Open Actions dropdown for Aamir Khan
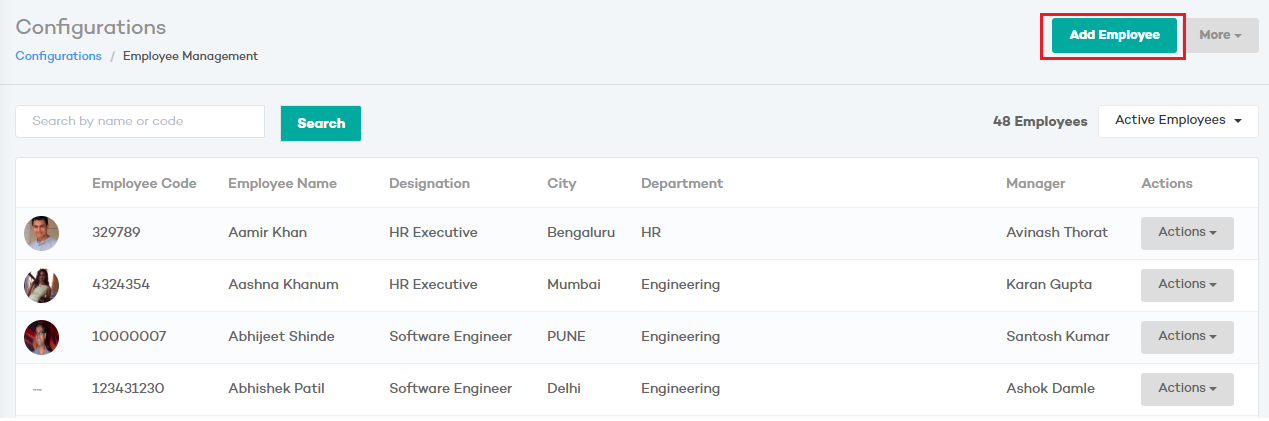Viewport: 1269px width, 421px height. tap(1187, 233)
